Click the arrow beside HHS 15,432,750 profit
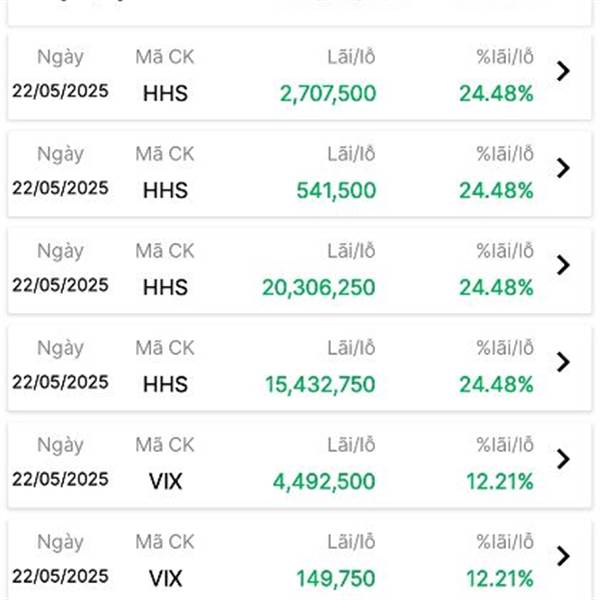This screenshot has height=600, width=600. [563, 362]
